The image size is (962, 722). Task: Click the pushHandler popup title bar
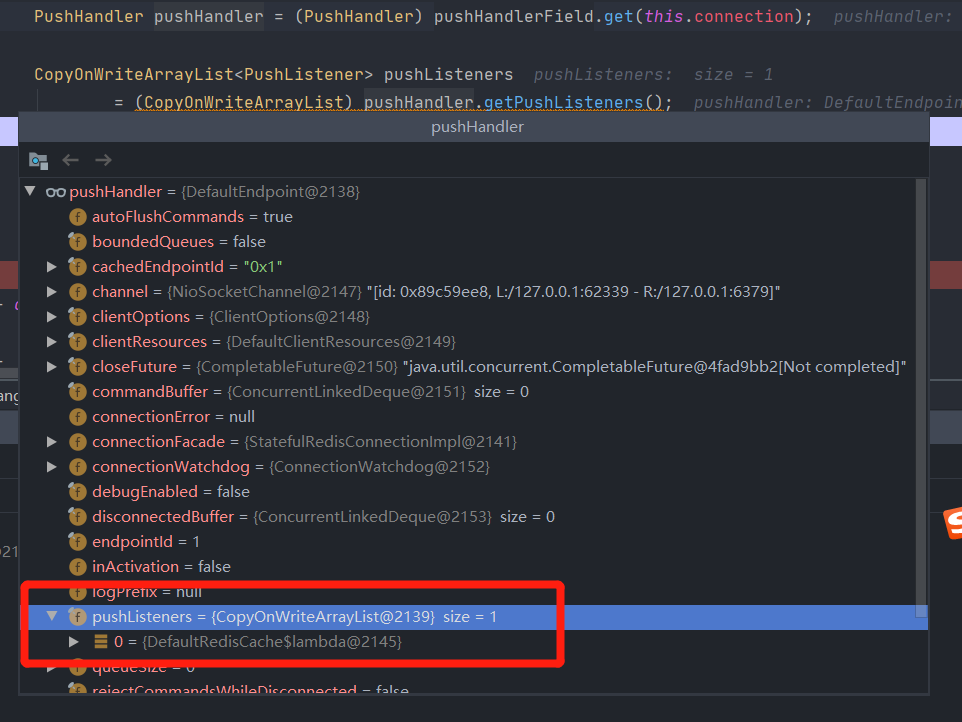pyautogui.click(x=477, y=126)
